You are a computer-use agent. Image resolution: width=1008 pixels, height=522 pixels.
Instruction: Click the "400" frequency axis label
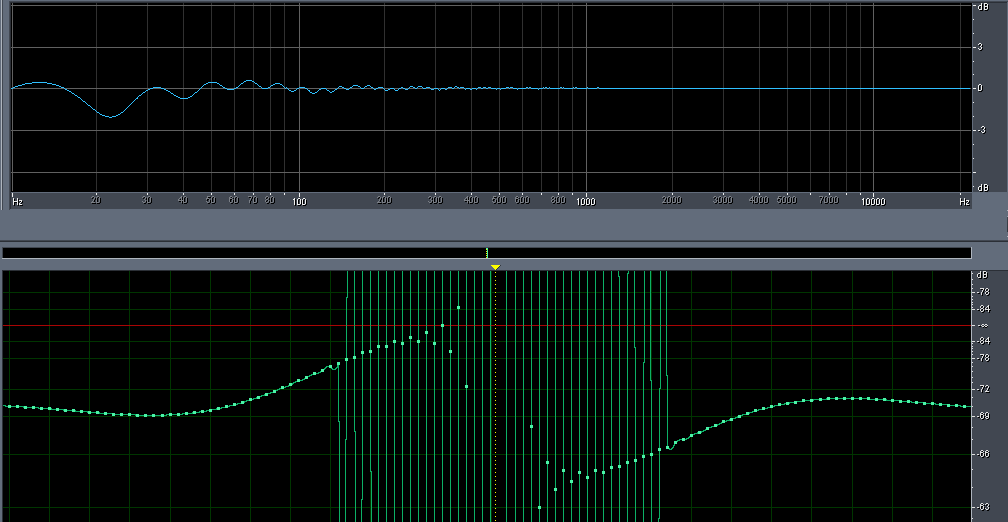(471, 200)
